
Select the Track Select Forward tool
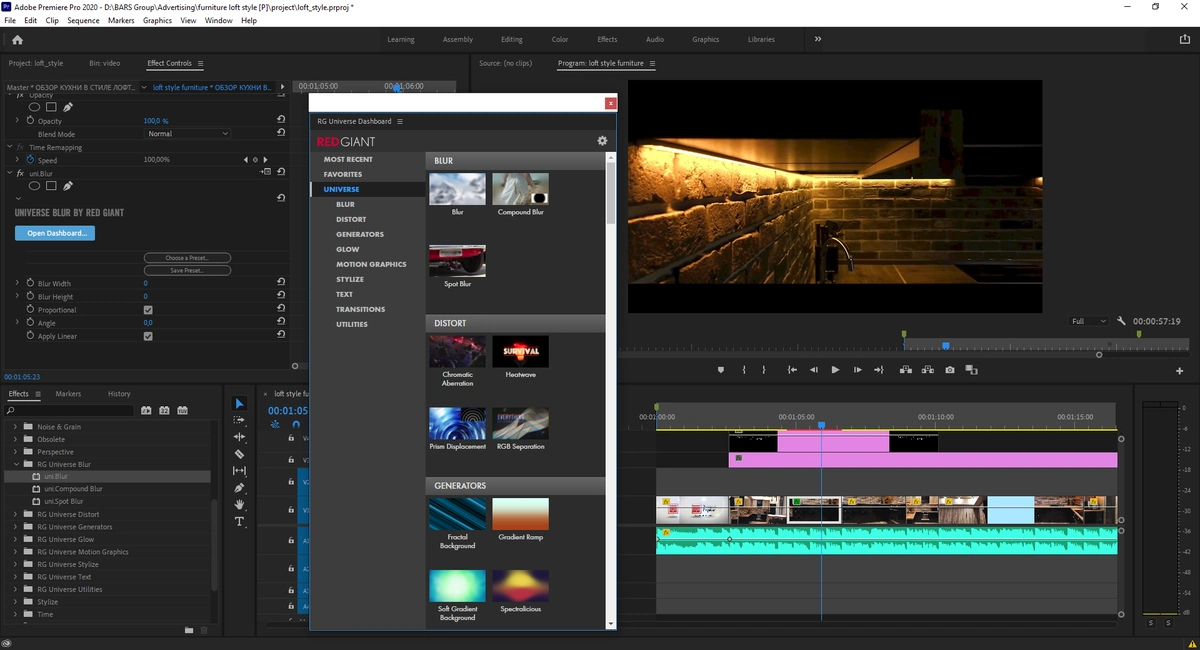239,420
